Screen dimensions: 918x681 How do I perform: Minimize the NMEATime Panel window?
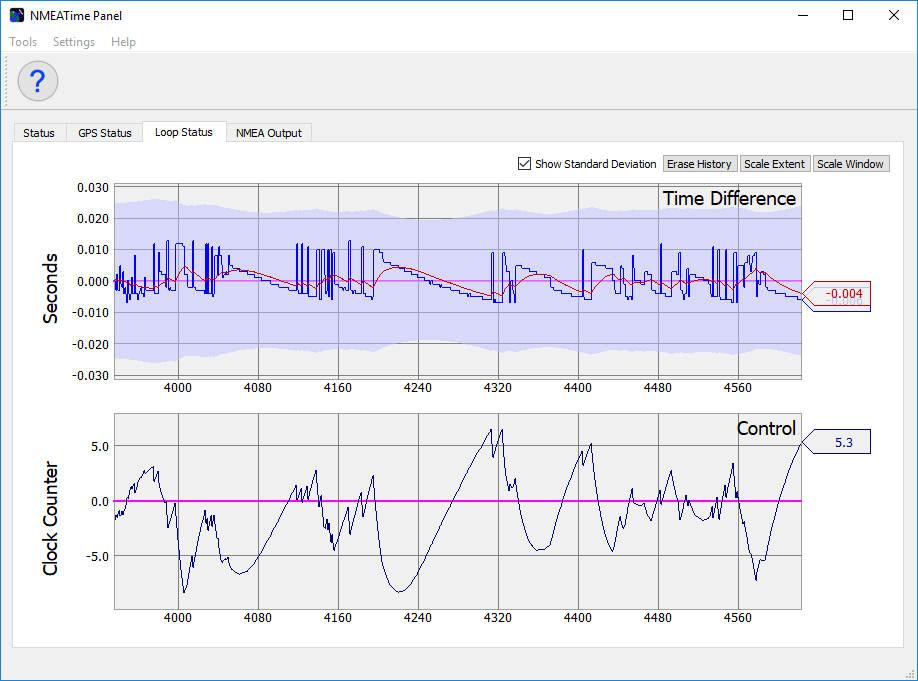pyautogui.click(x=802, y=15)
